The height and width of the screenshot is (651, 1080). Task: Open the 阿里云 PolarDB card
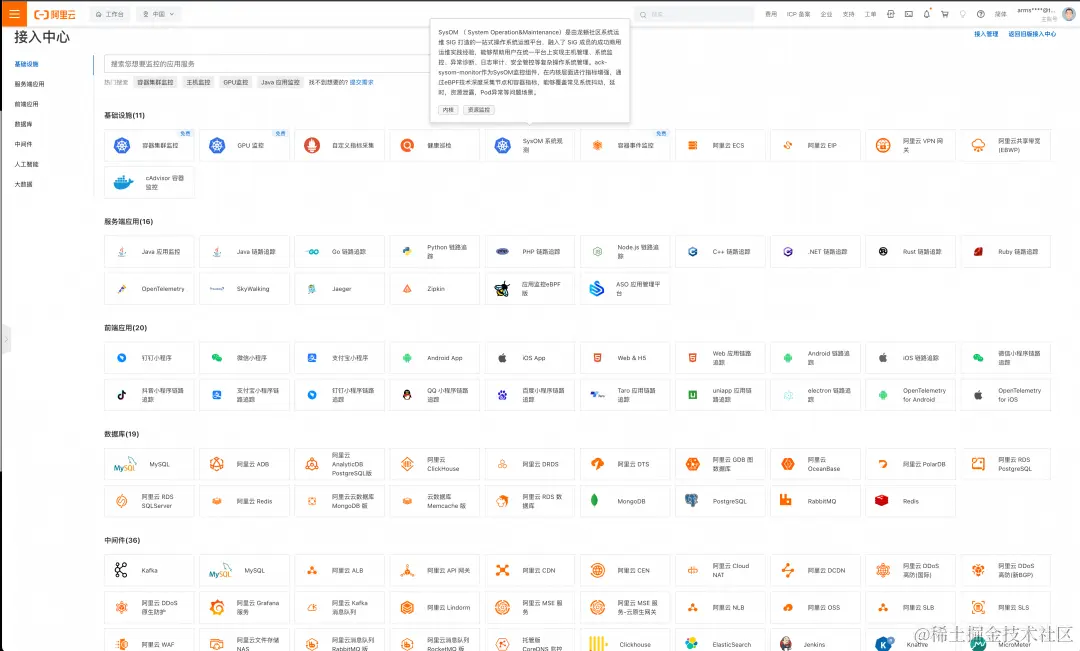(910, 464)
